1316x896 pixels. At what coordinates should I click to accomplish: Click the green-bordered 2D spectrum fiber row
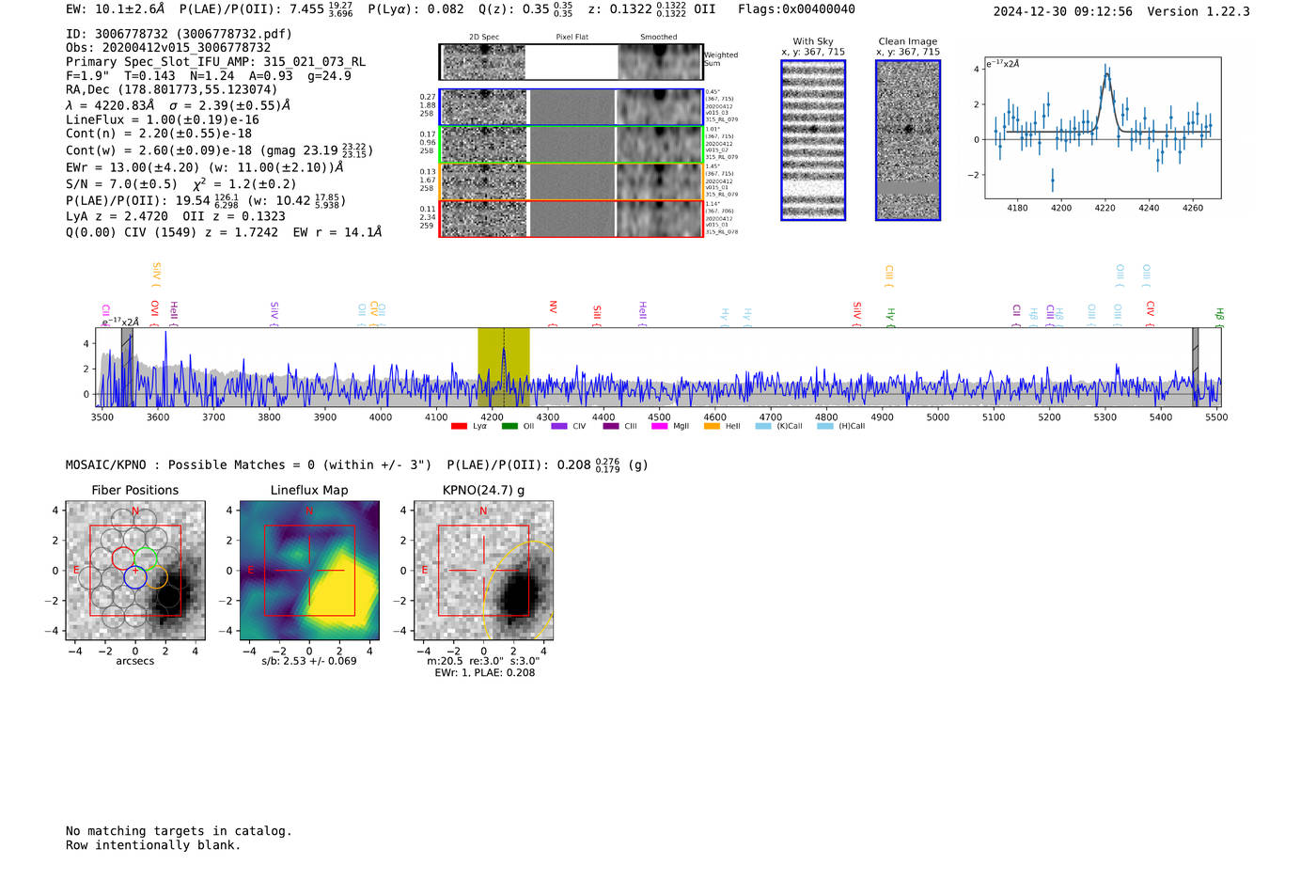point(572,145)
